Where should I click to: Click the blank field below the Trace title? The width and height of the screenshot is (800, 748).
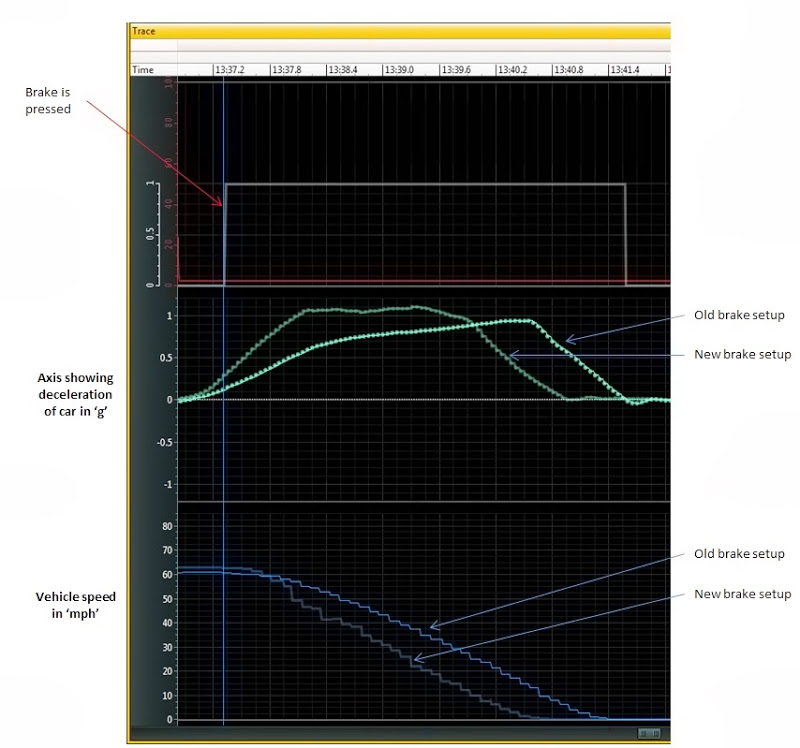pyautogui.click(x=400, y=46)
